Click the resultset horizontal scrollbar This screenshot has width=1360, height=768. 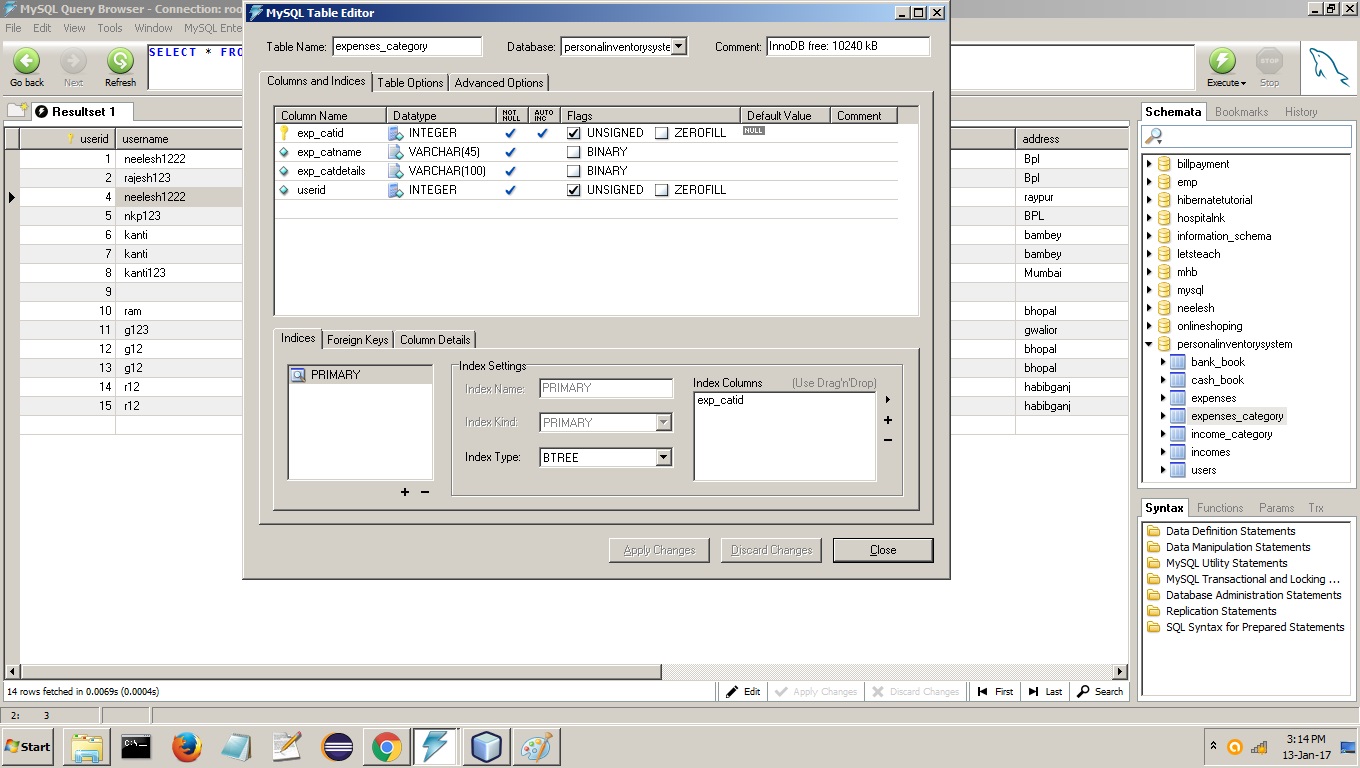pos(340,672)
